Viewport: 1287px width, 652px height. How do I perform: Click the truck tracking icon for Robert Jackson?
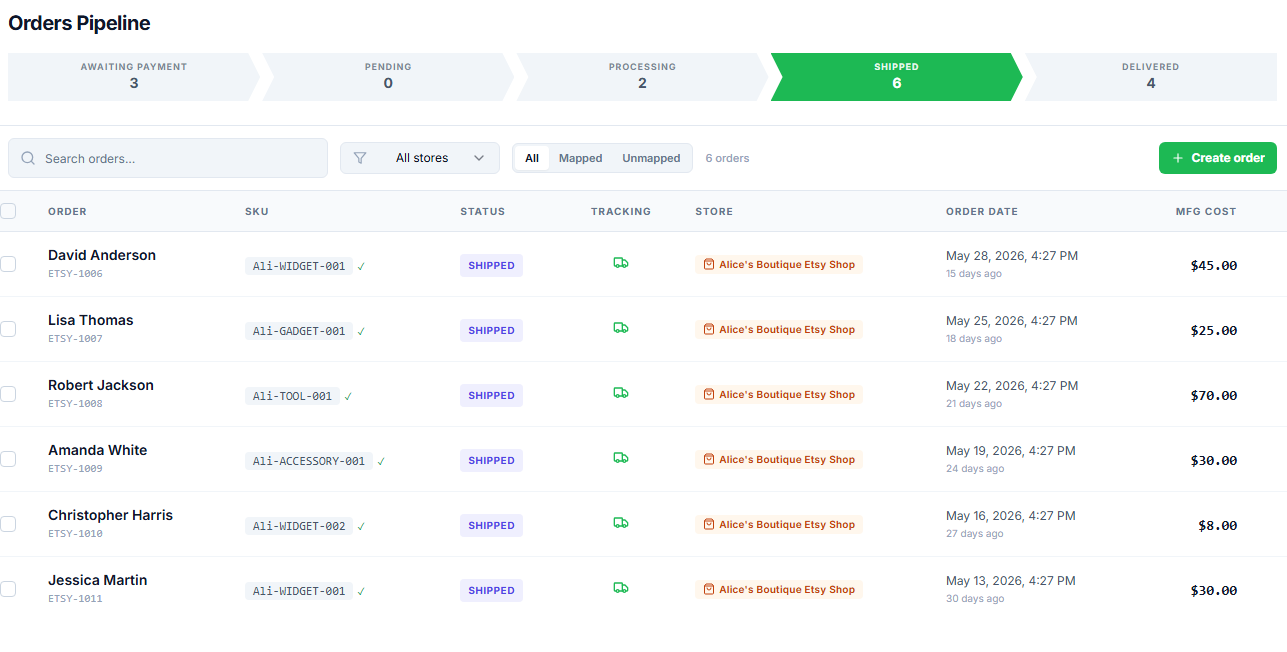pos(621,393)
